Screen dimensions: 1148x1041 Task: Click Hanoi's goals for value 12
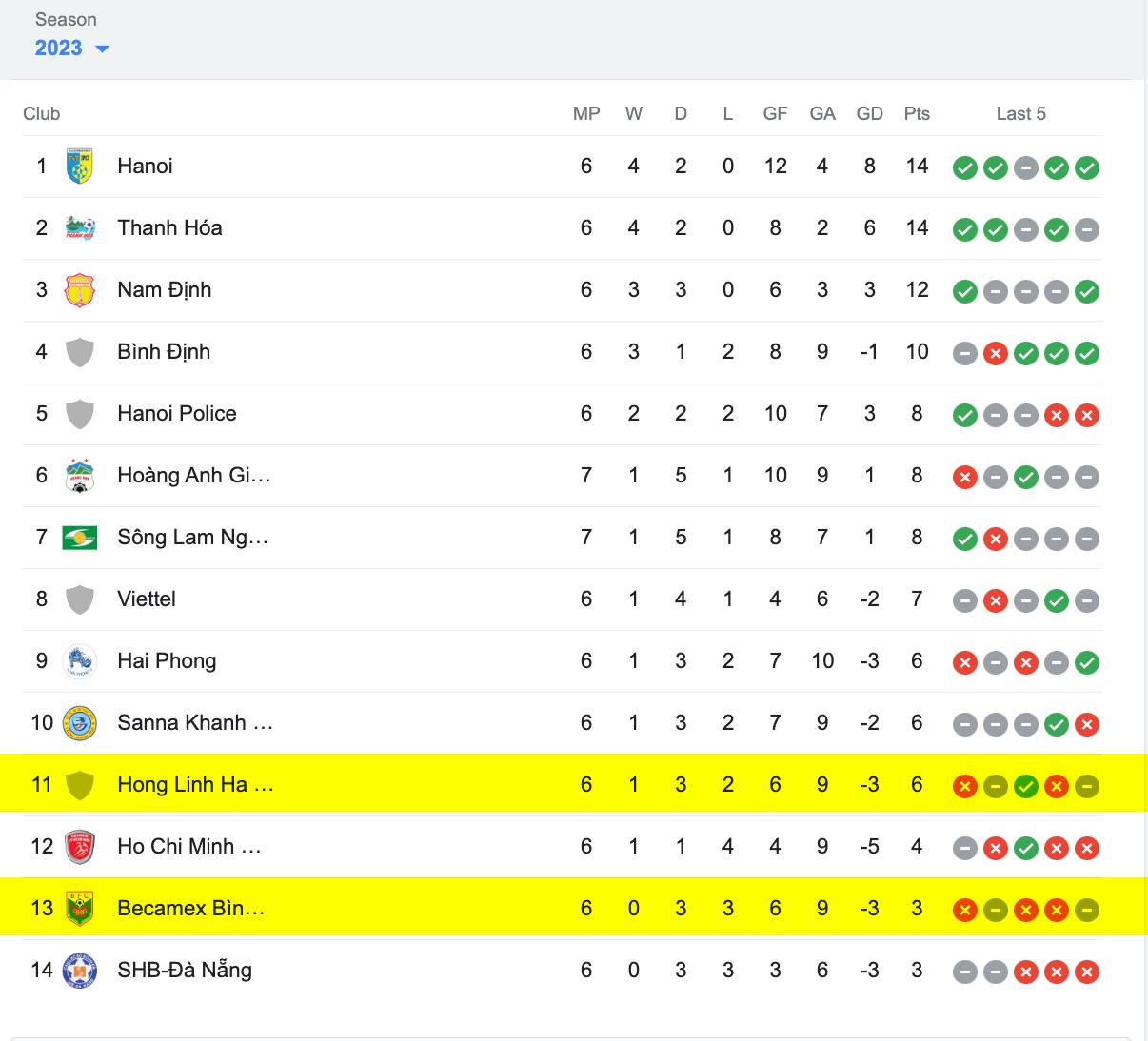(775, 167)
